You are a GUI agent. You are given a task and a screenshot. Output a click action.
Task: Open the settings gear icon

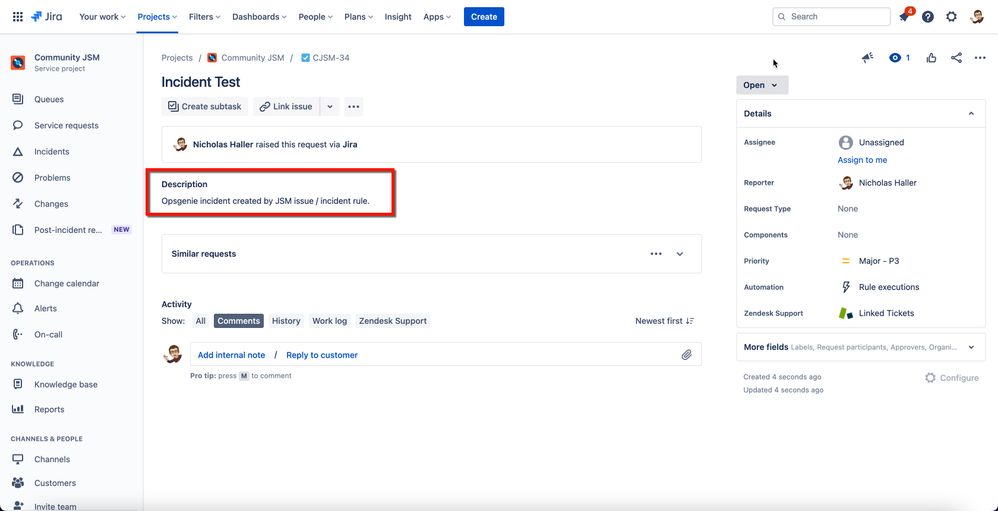click(951, 17)
